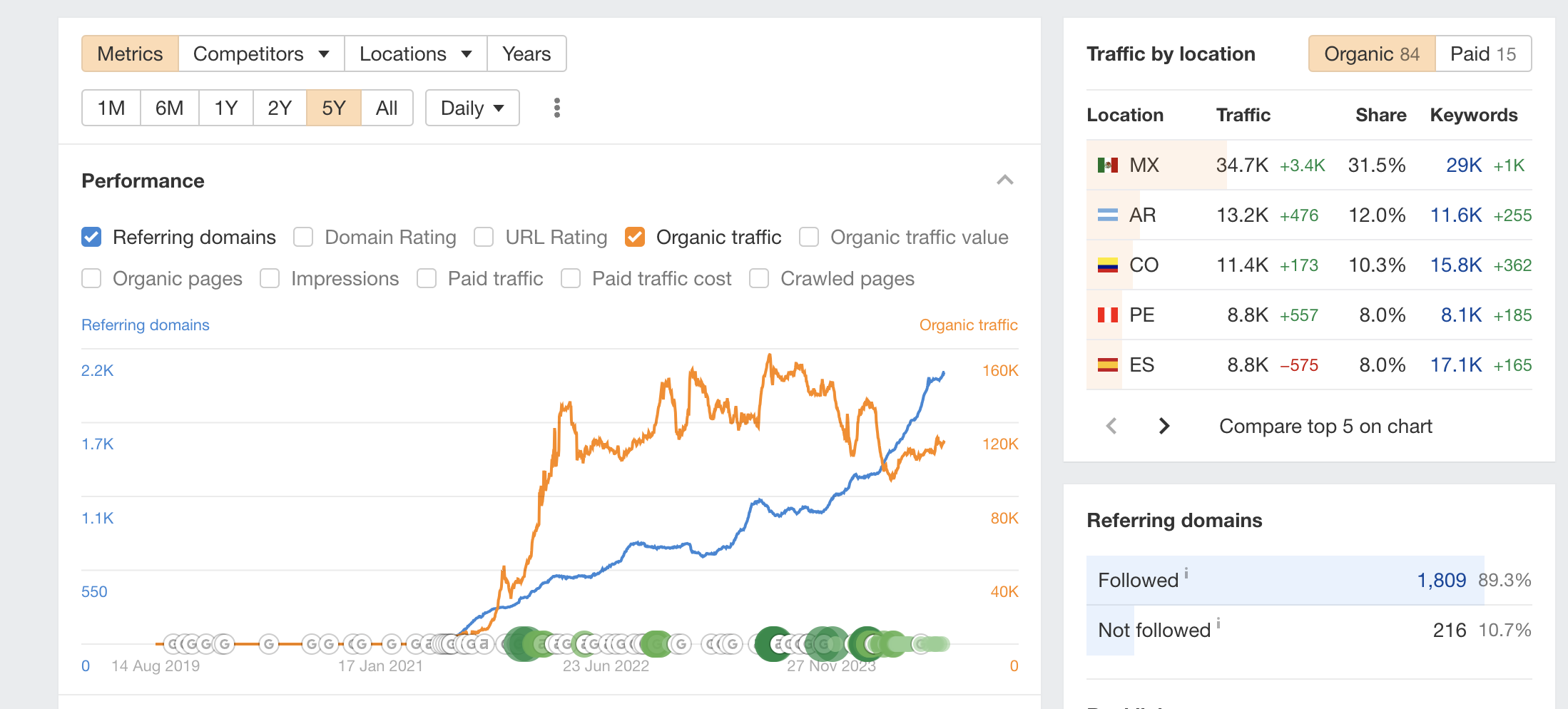Click the Followed info icon

(x=1186, y=573)
